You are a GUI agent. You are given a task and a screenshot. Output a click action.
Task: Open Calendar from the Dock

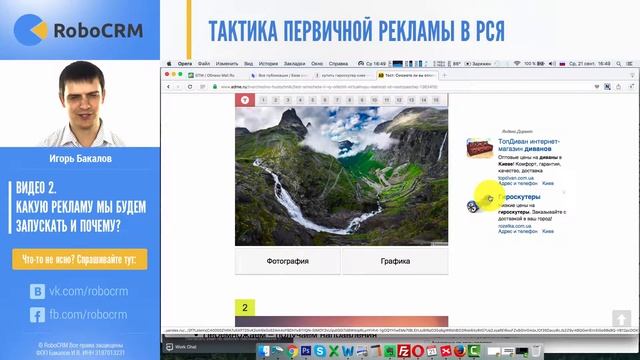coord(432,351)
